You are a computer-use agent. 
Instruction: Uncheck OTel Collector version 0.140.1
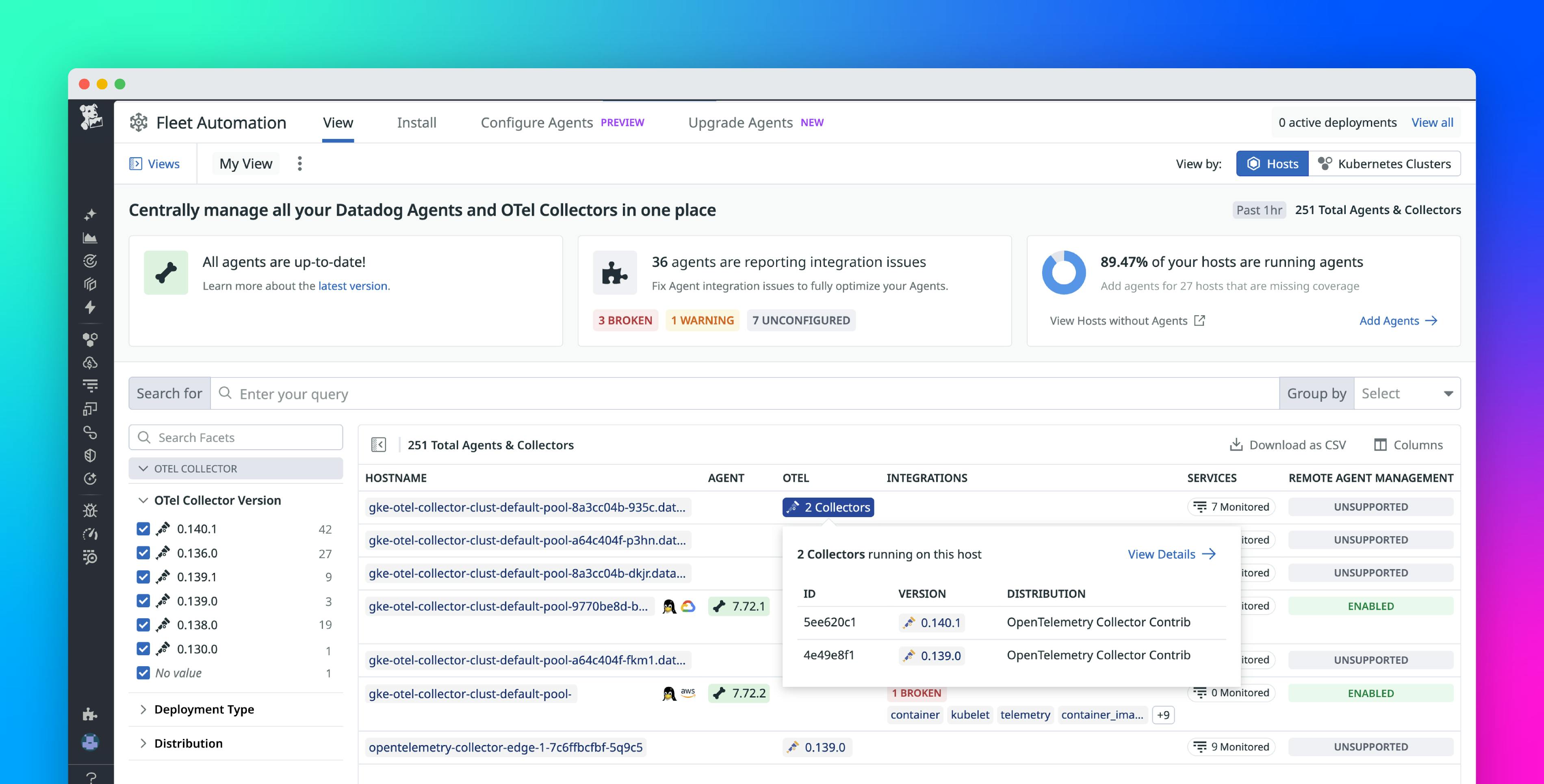(x=143, y=528)
